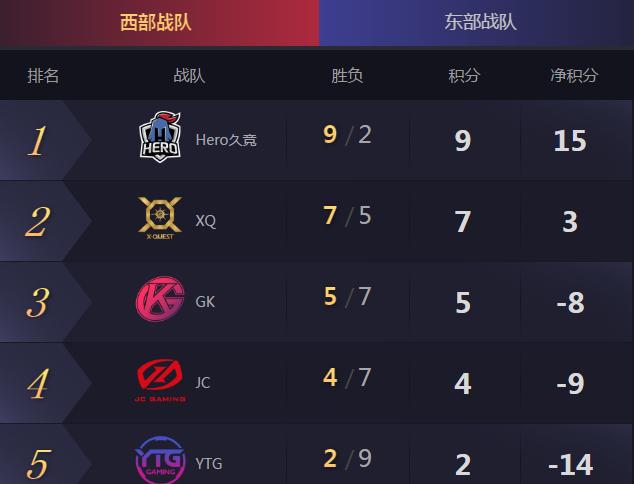This screenshot has height=484, width=634.
Task: Click the 战队 column header
Action: tap(189, 76)
